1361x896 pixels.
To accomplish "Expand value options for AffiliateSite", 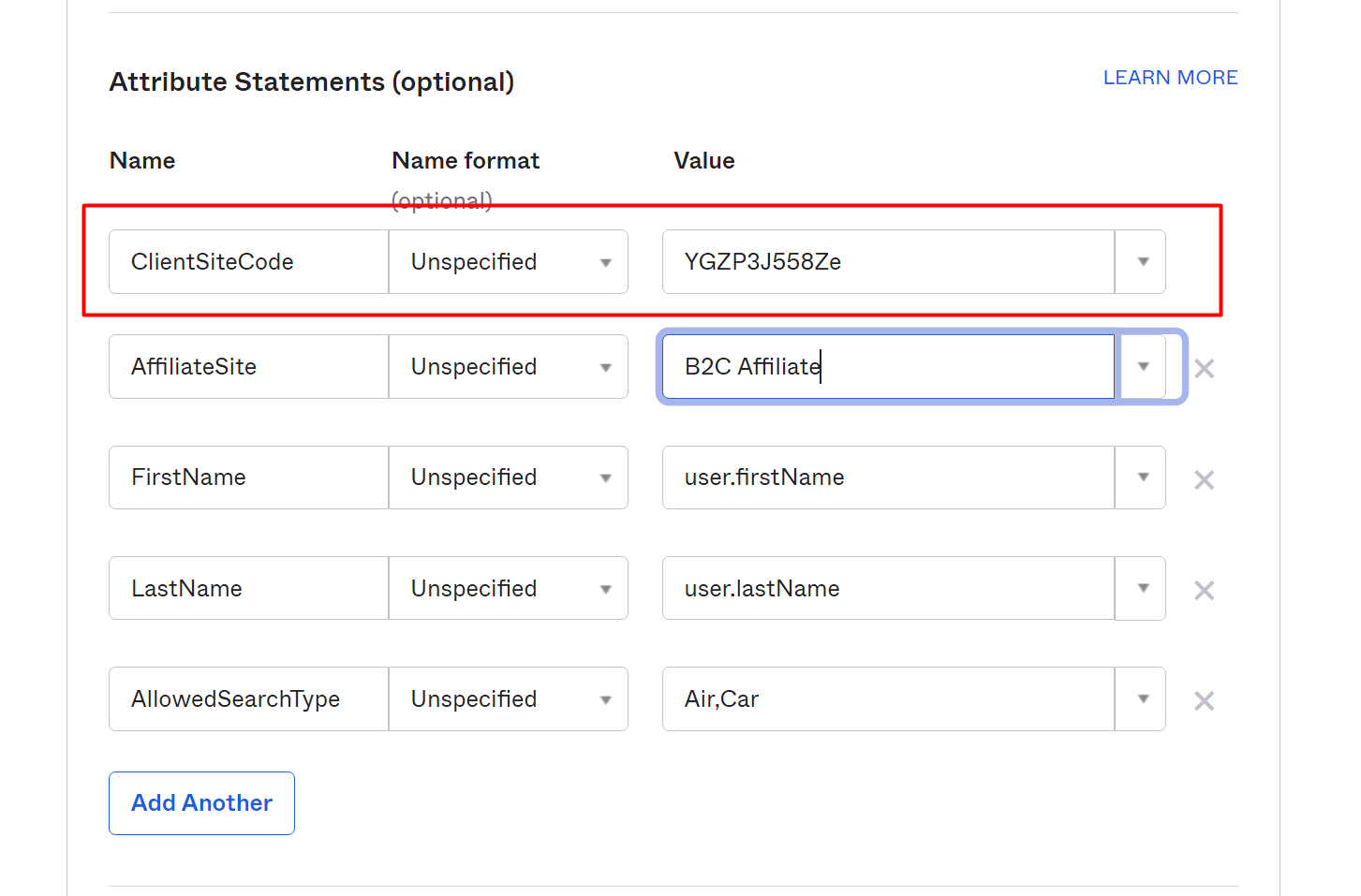I will (x=1142, y=366).
